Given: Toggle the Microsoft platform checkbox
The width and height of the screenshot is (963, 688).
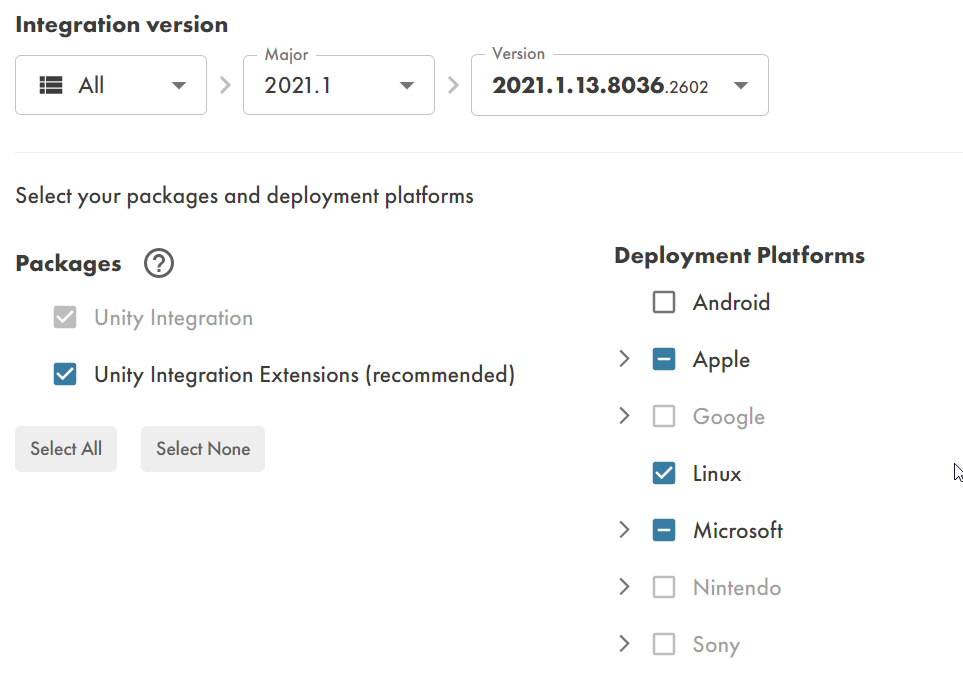Looking at the screenshot, I should [664, 530].
